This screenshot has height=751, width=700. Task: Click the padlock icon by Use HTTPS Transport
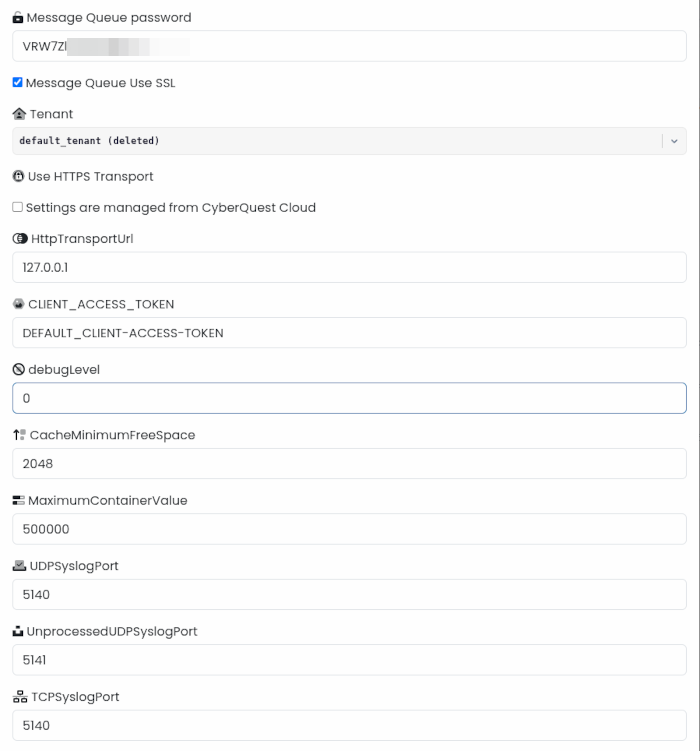[18, 176]
